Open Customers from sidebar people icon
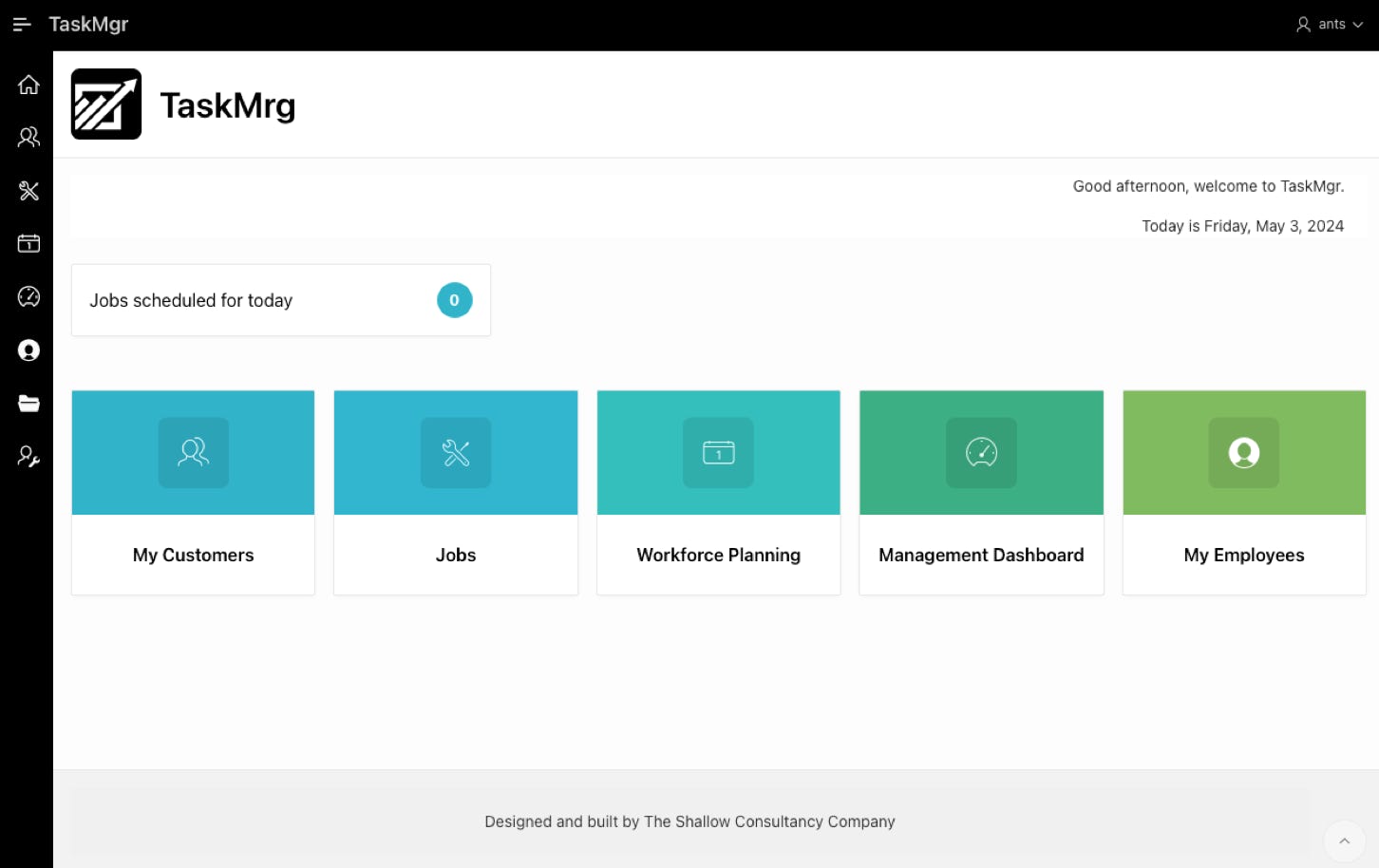This screenshot has width=1379, height=868. point(28,138)
